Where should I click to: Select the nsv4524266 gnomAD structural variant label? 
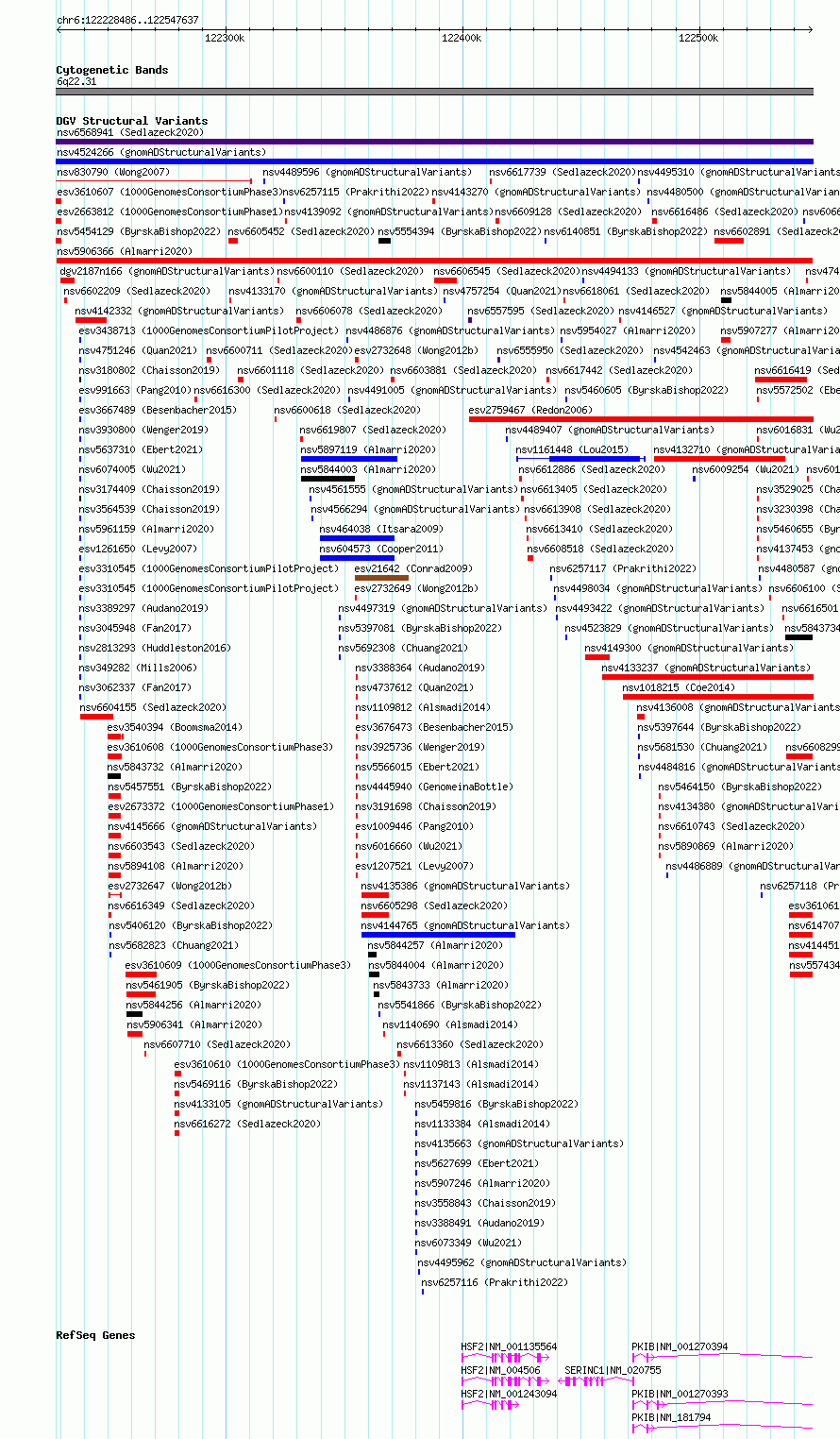pyautogui.click(x=161, y=152)
